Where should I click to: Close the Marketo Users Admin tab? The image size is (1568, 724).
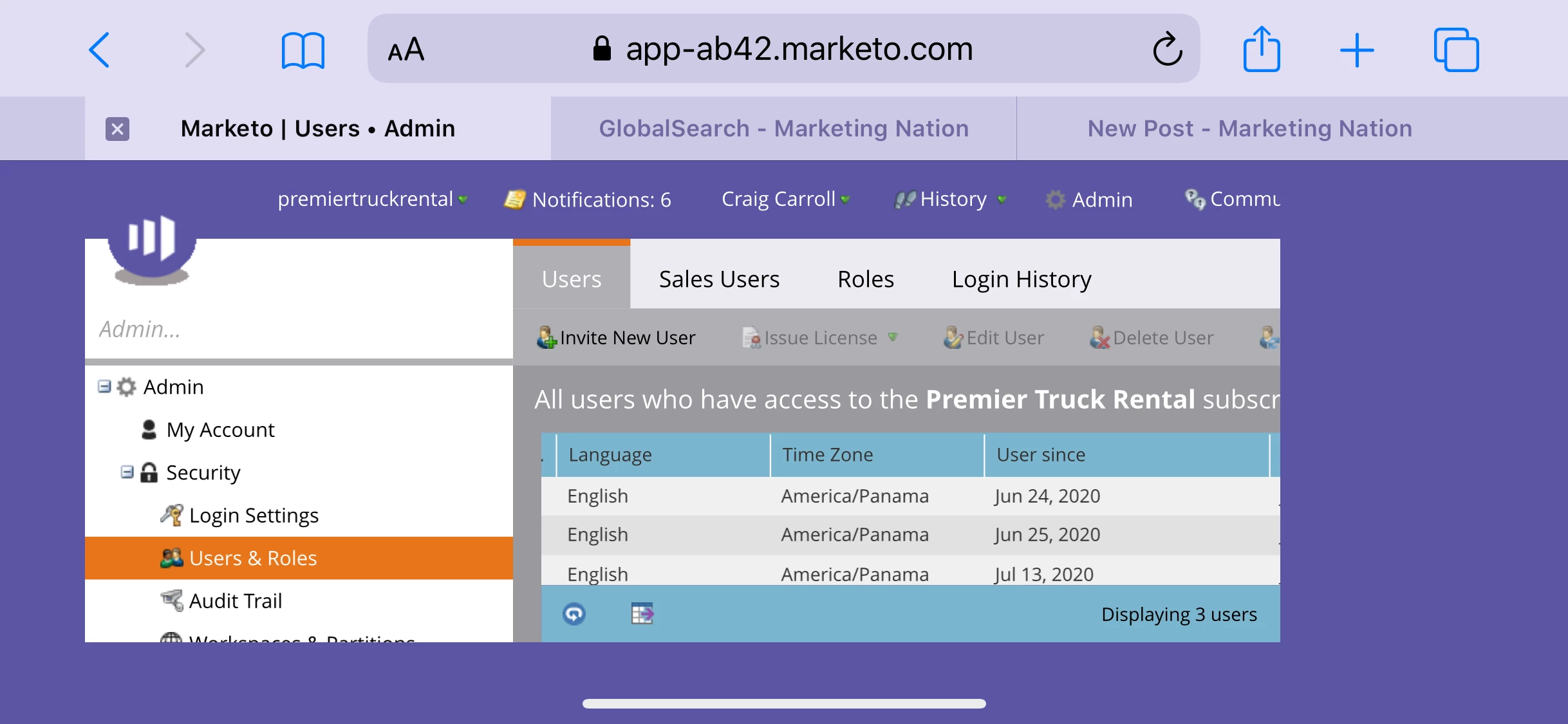(x=117, y=129)
